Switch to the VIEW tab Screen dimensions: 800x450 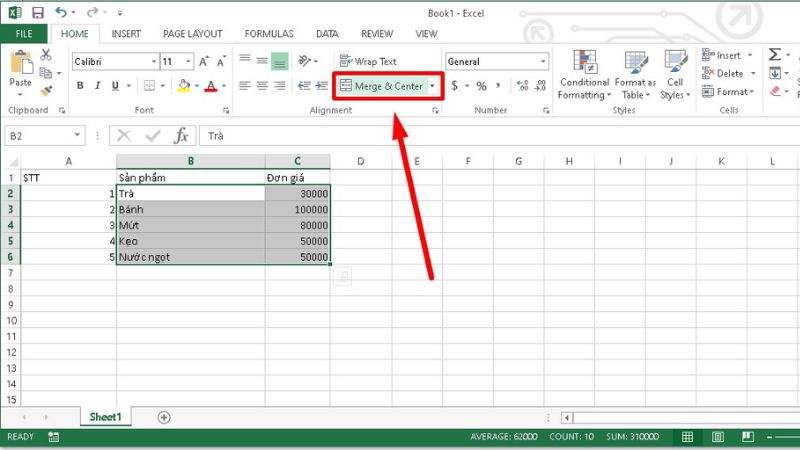426,34
